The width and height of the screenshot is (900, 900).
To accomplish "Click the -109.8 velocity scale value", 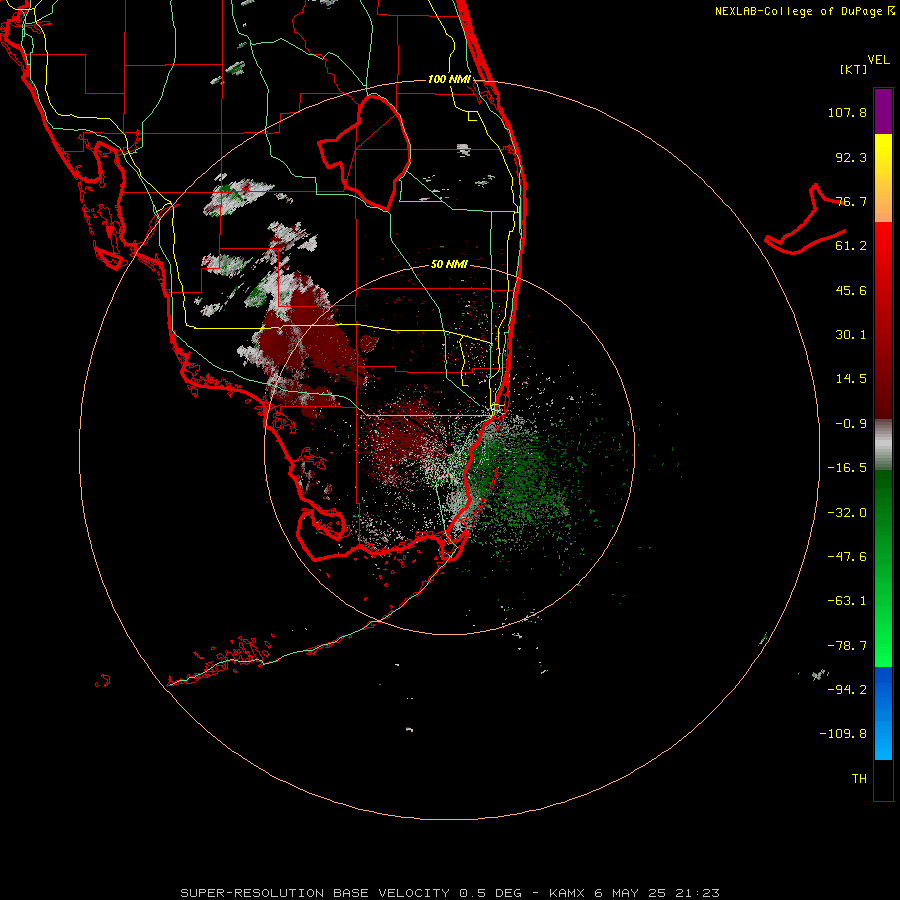I will 843,734.
